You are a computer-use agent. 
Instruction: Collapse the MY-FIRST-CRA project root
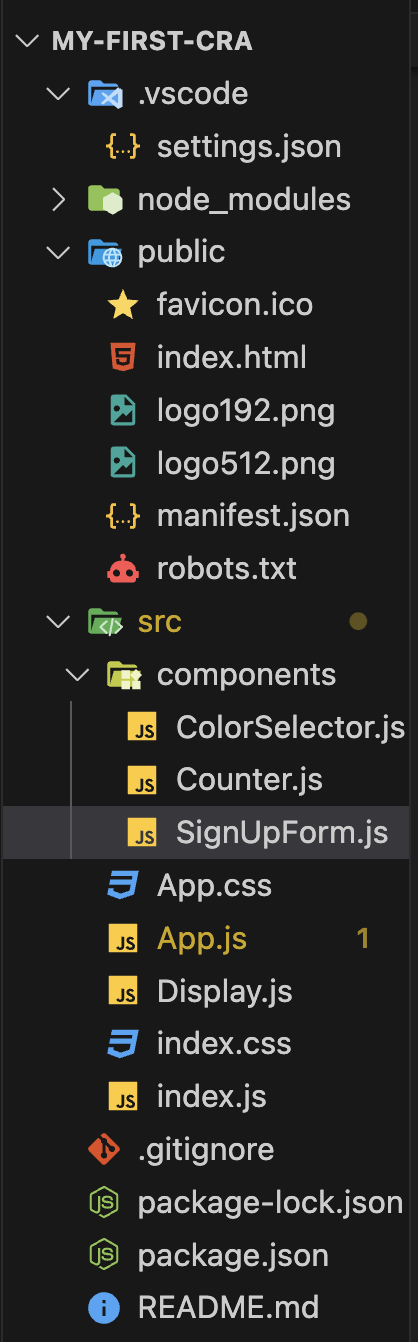(26, 42)
